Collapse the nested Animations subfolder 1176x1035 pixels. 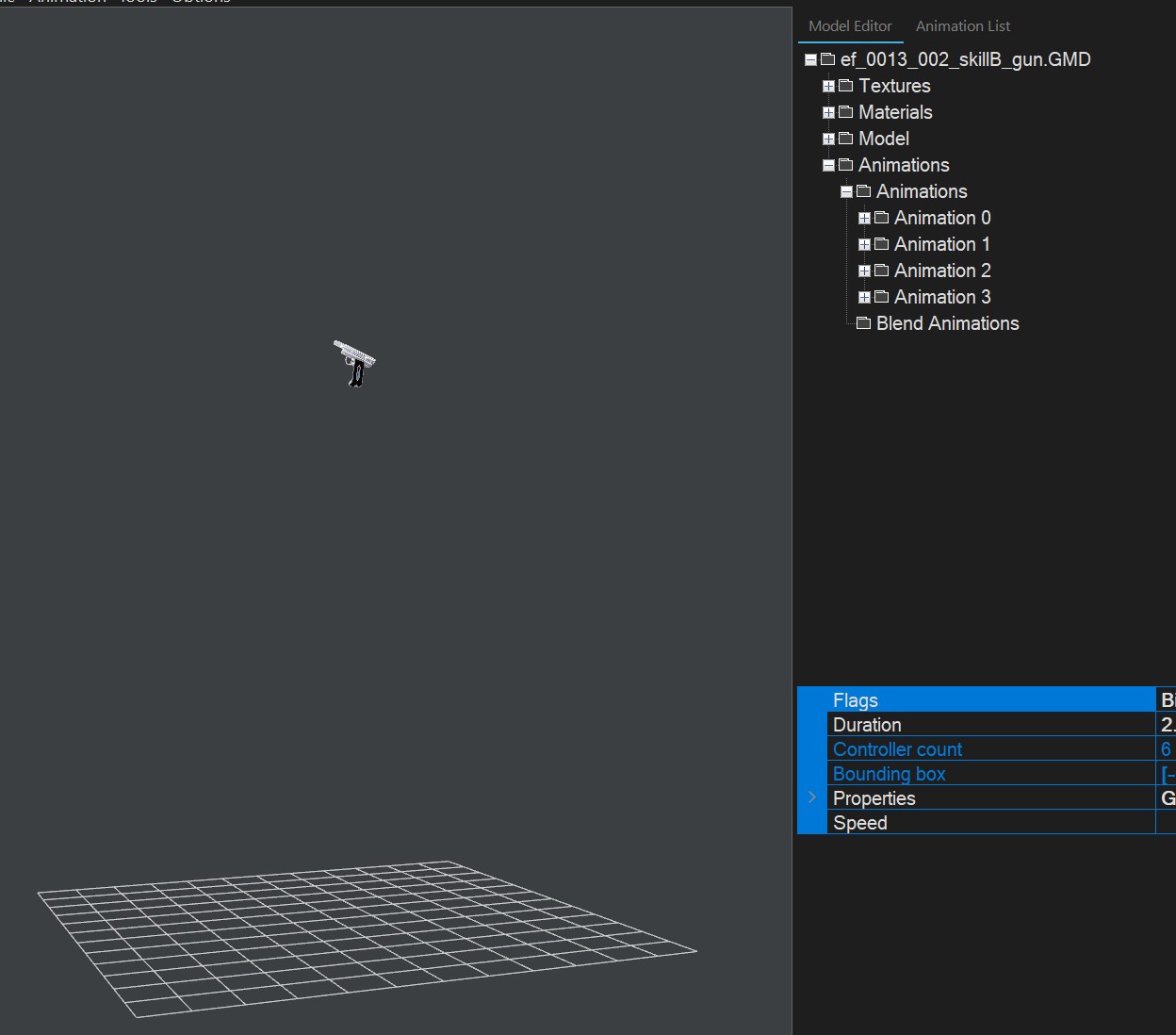[x=846, y=191]
